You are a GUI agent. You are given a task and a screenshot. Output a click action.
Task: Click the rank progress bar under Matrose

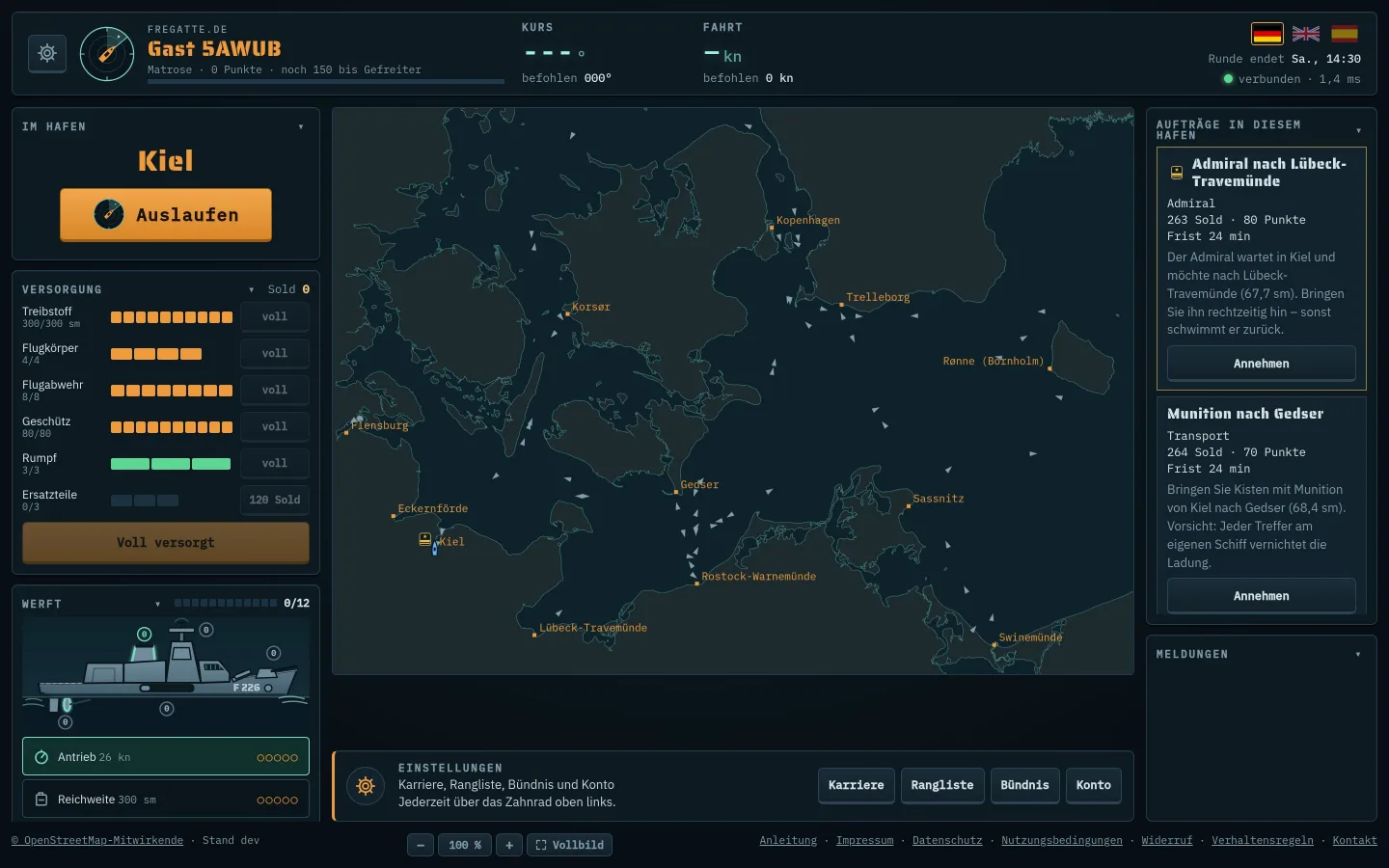click(326, 81)
